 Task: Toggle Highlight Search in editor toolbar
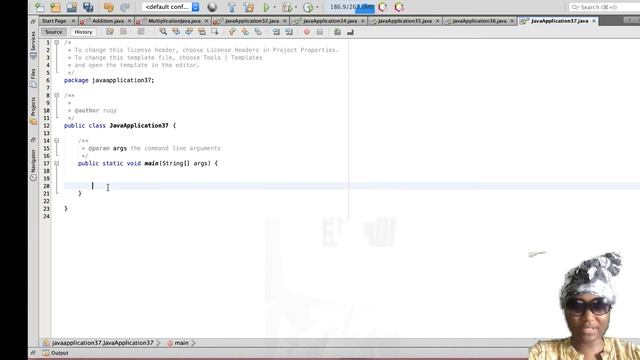point(202,32)
